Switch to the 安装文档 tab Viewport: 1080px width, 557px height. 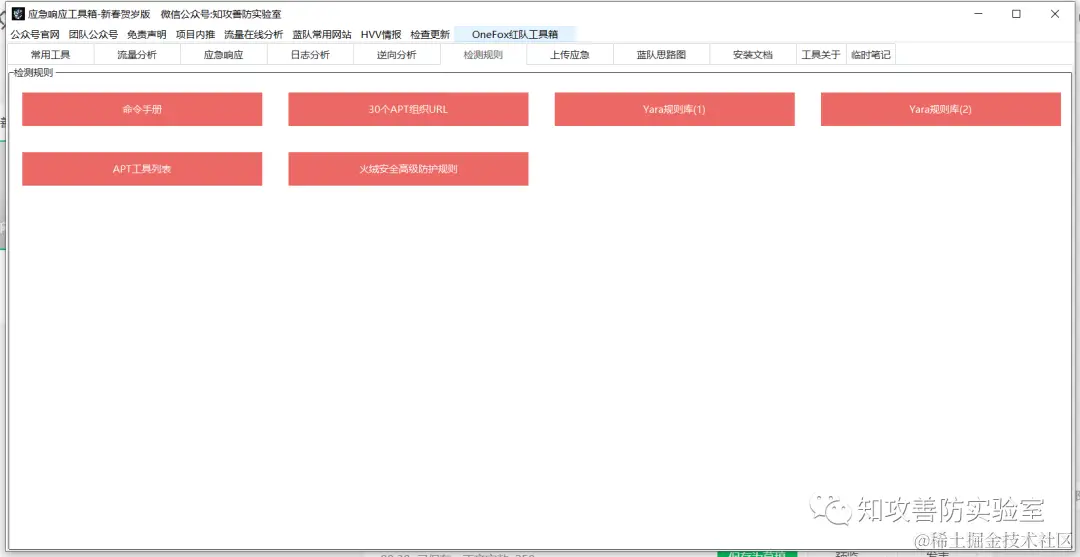click(753, 55)
